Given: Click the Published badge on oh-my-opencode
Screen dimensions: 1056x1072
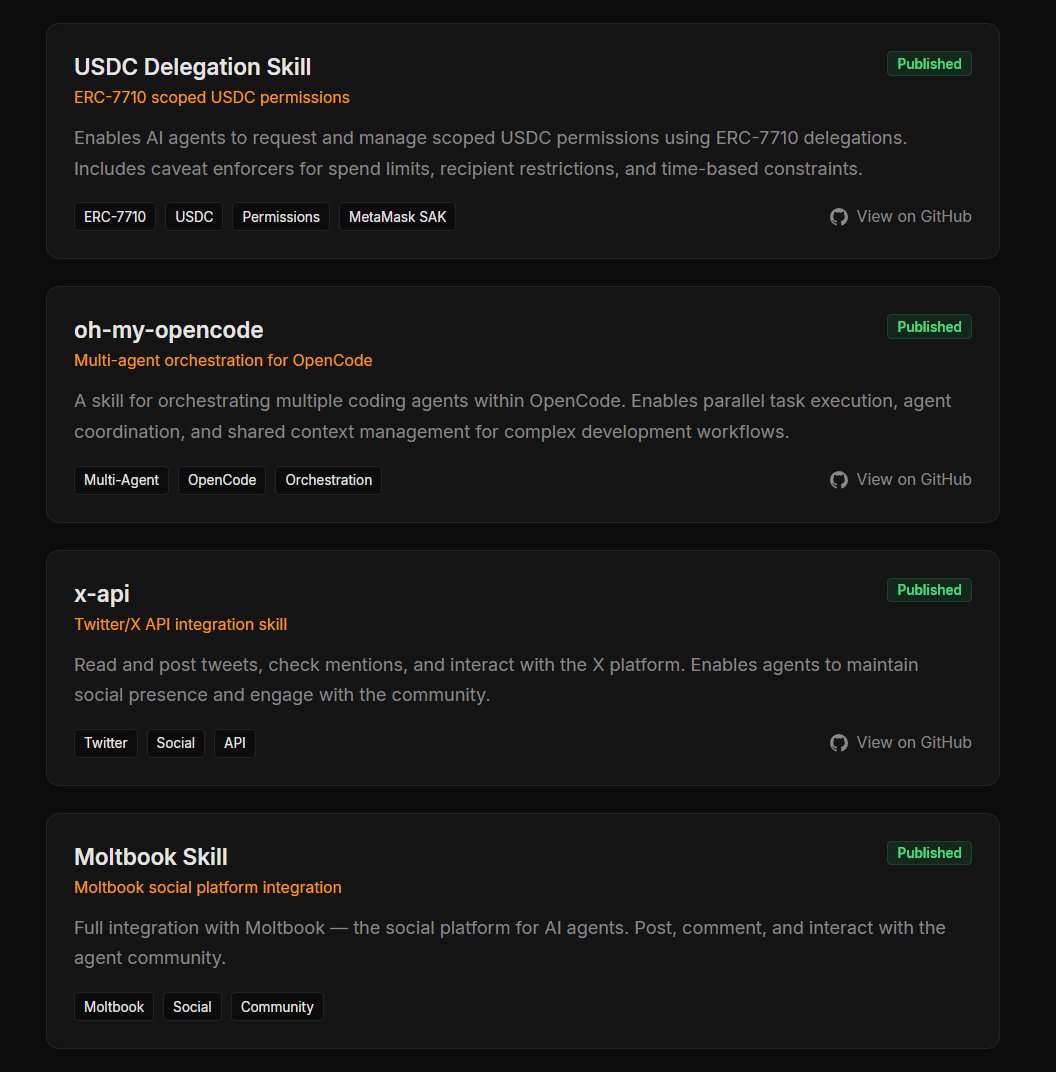Looking at the screenshot, I should (929, 327).
